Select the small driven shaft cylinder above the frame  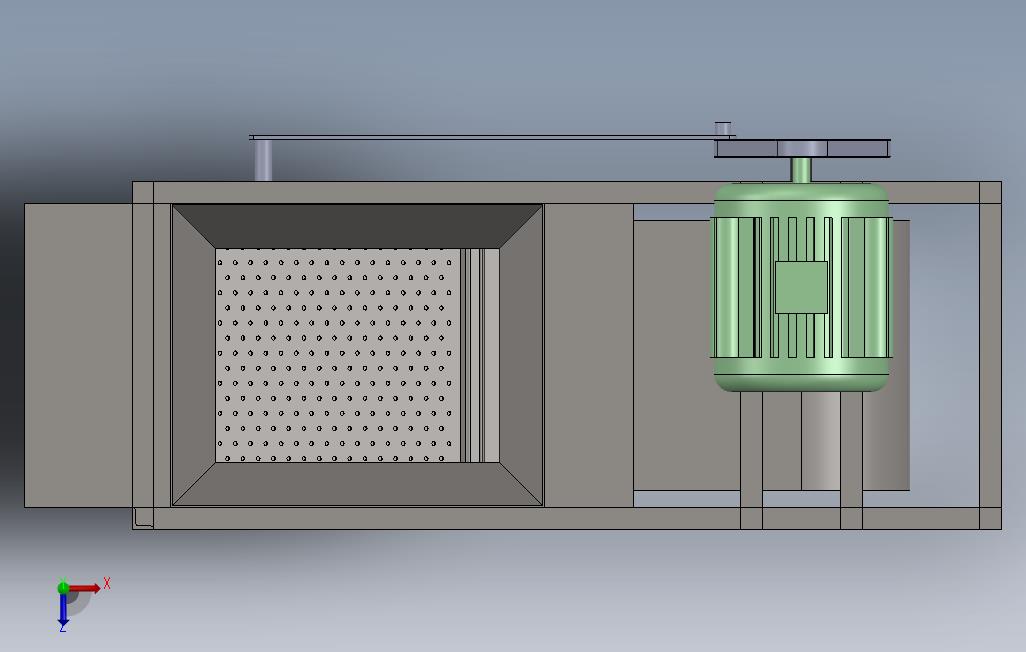[263, 160]
